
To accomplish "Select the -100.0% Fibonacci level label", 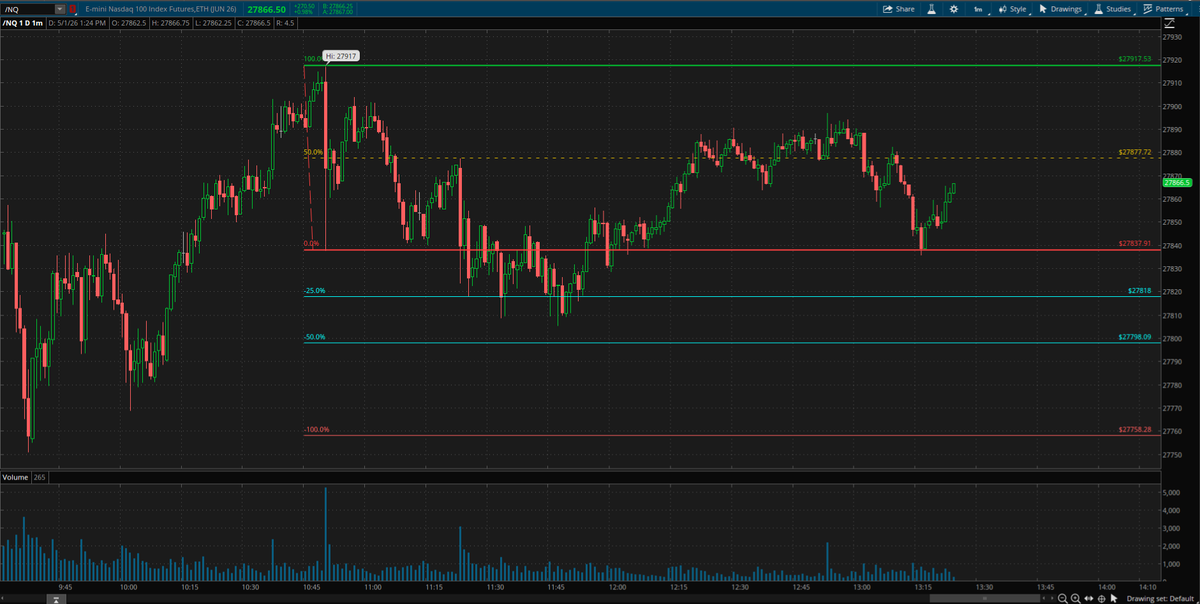I will pyautogui.click(x=316, y=429).
